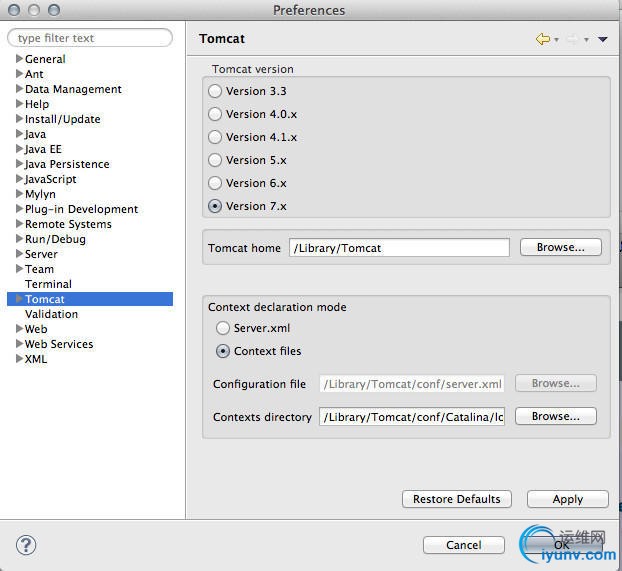Open the back history dropdown arrow
622x571 pixels.
coord(556,40)
